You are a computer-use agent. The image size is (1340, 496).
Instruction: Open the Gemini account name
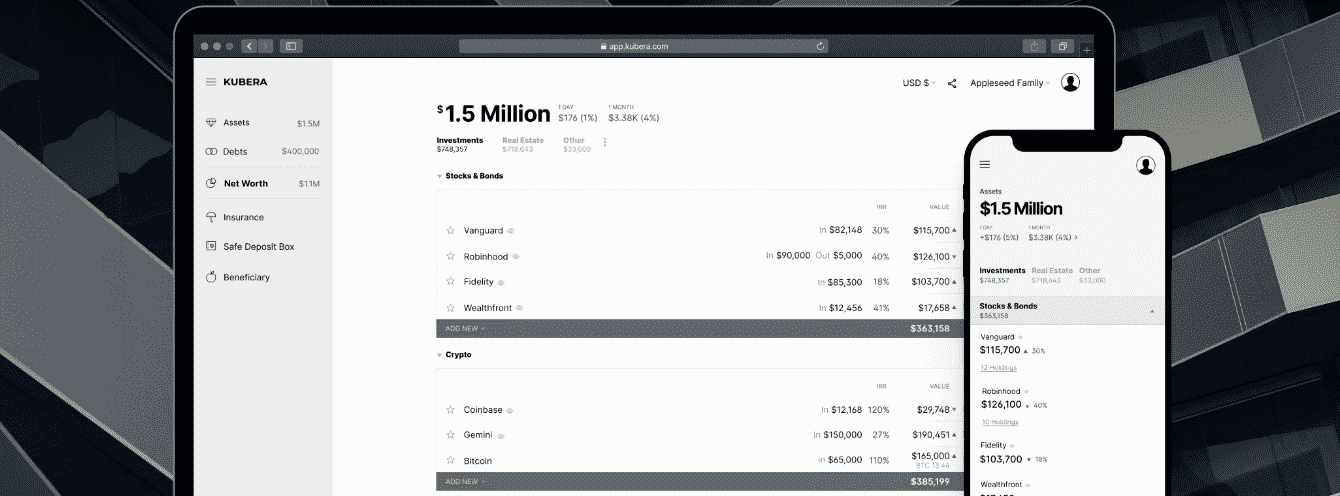(x=478, y=435)
